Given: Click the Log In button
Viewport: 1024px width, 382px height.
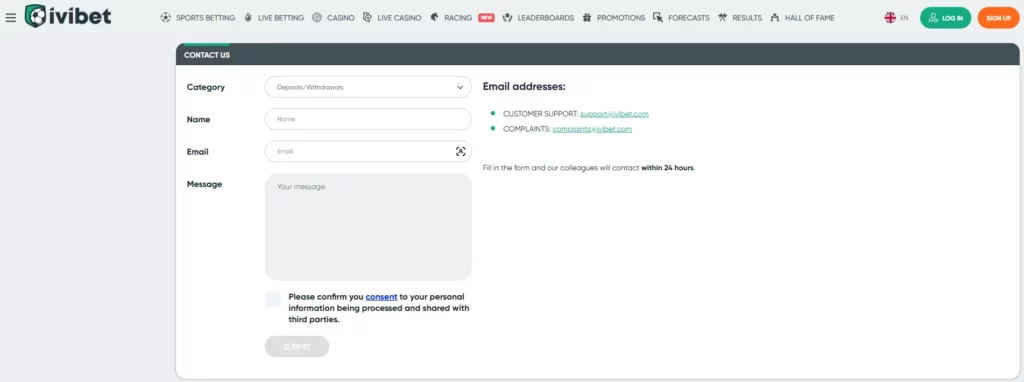Looking at the screenshot, I should 945,18.
